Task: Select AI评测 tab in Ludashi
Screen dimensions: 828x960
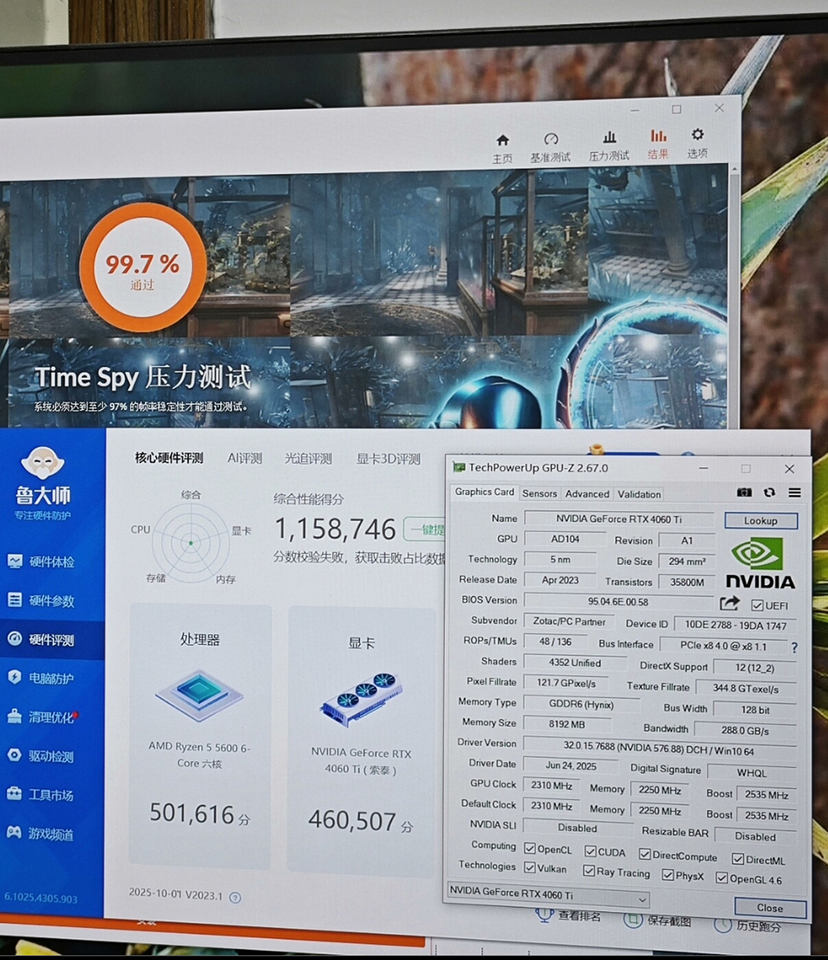Action: pos(245,458)
